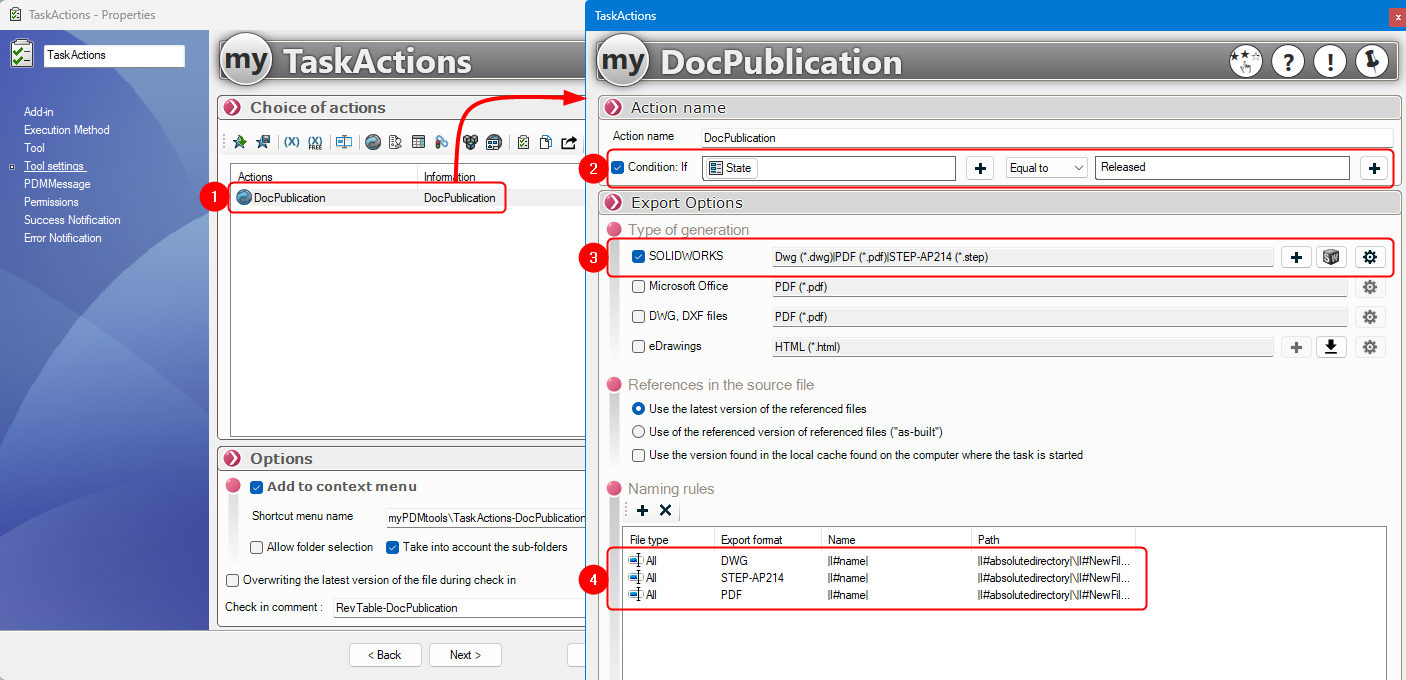The width and height of the screenshot is (1406, 680).
Task: Check 'Overwriting the latest version' option
Action: coord(233,580)
